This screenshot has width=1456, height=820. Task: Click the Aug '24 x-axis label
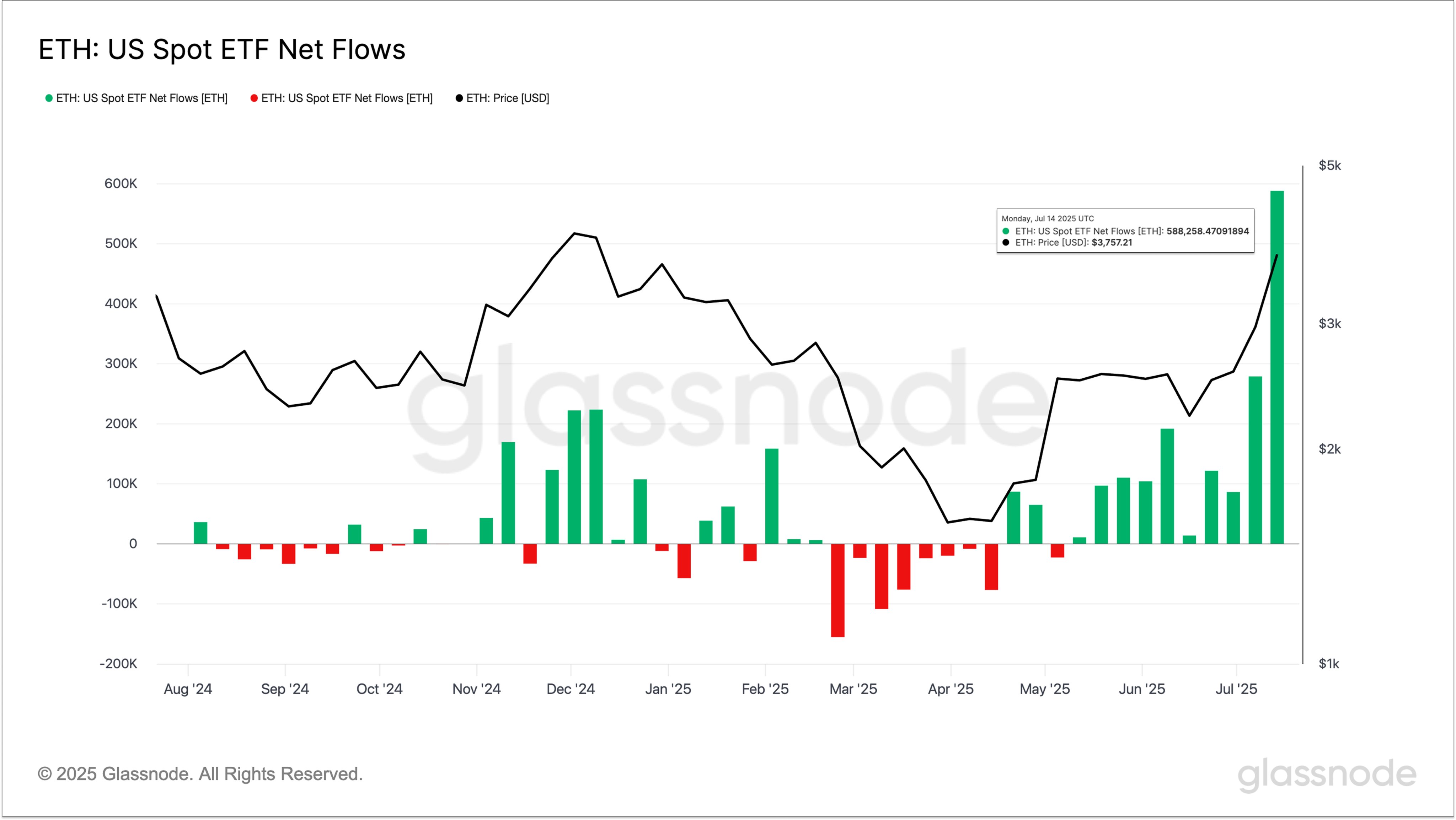coord(188,689)
